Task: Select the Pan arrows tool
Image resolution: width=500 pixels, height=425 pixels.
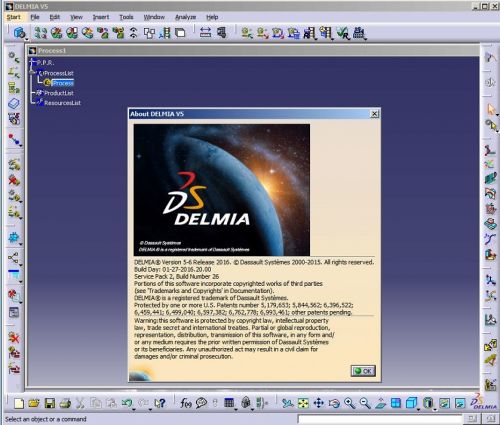Action: pyautogui.click(x=319, y=403)
